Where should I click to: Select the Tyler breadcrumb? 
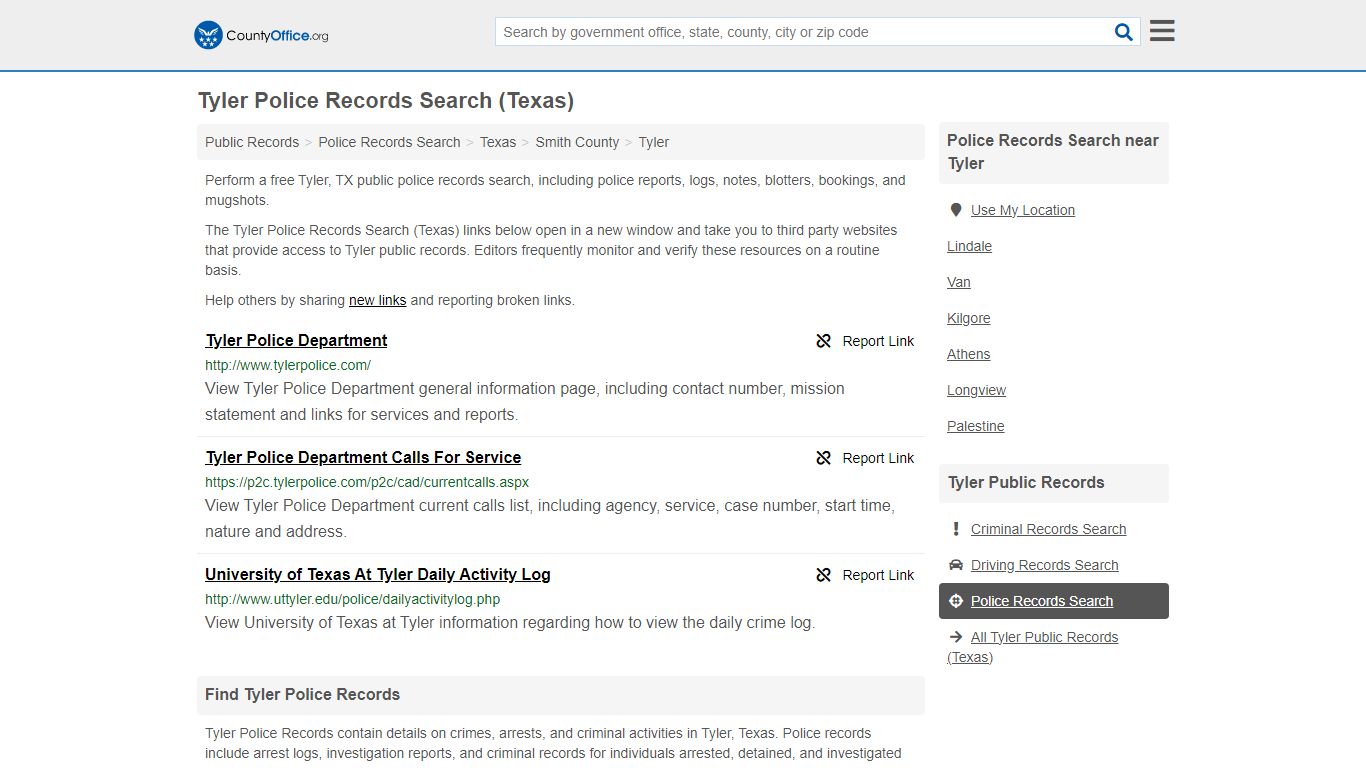pyautogui.click(x=654, y=142)
